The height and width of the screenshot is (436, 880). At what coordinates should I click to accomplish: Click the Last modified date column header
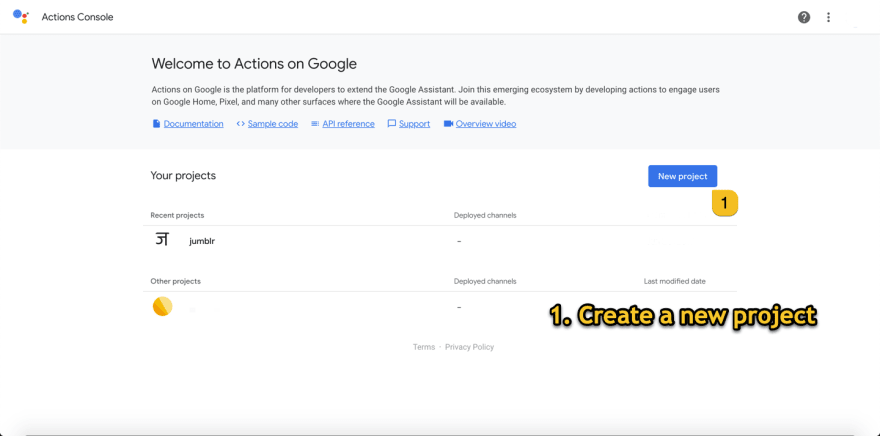tap(675, 281)
